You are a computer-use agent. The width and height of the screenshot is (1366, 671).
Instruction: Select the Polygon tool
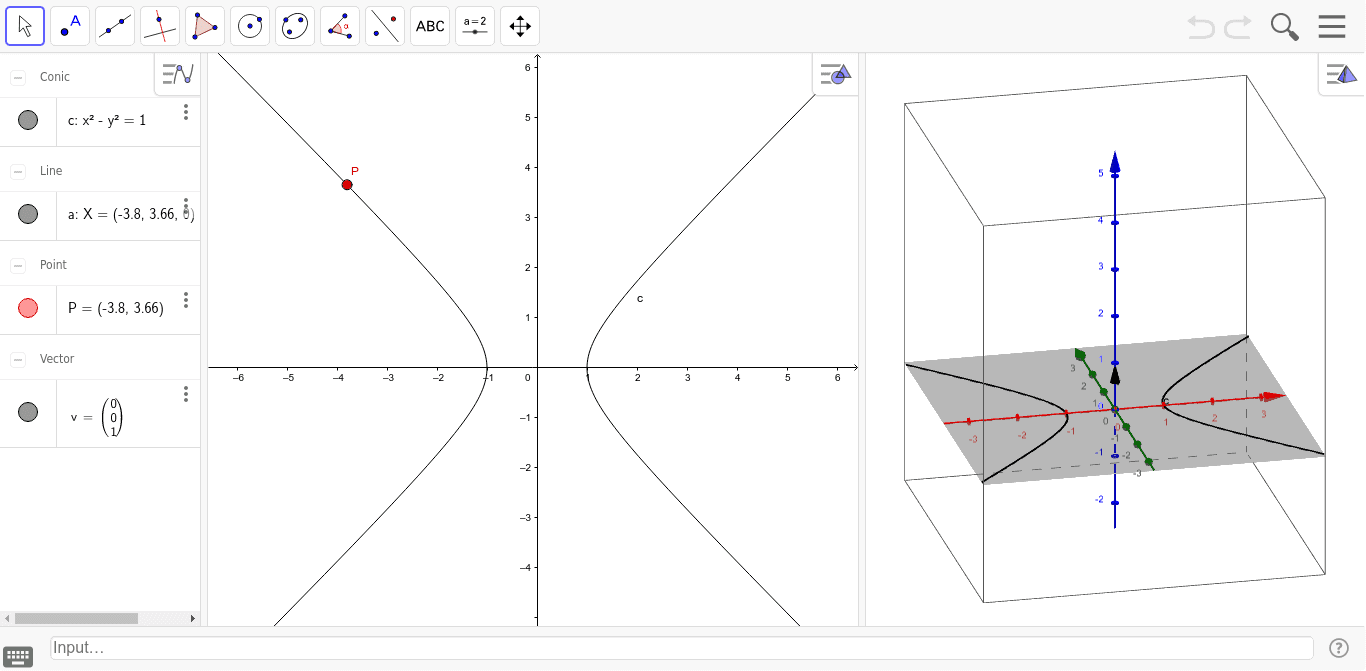click(x=205, y=26)
